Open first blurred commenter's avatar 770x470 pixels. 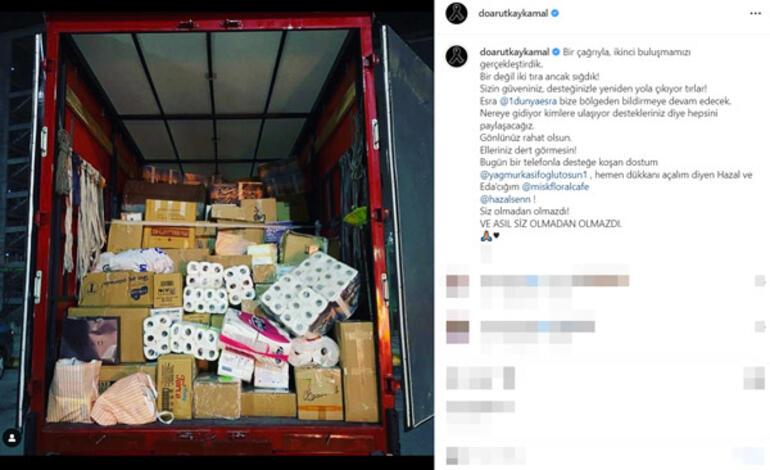457,286
